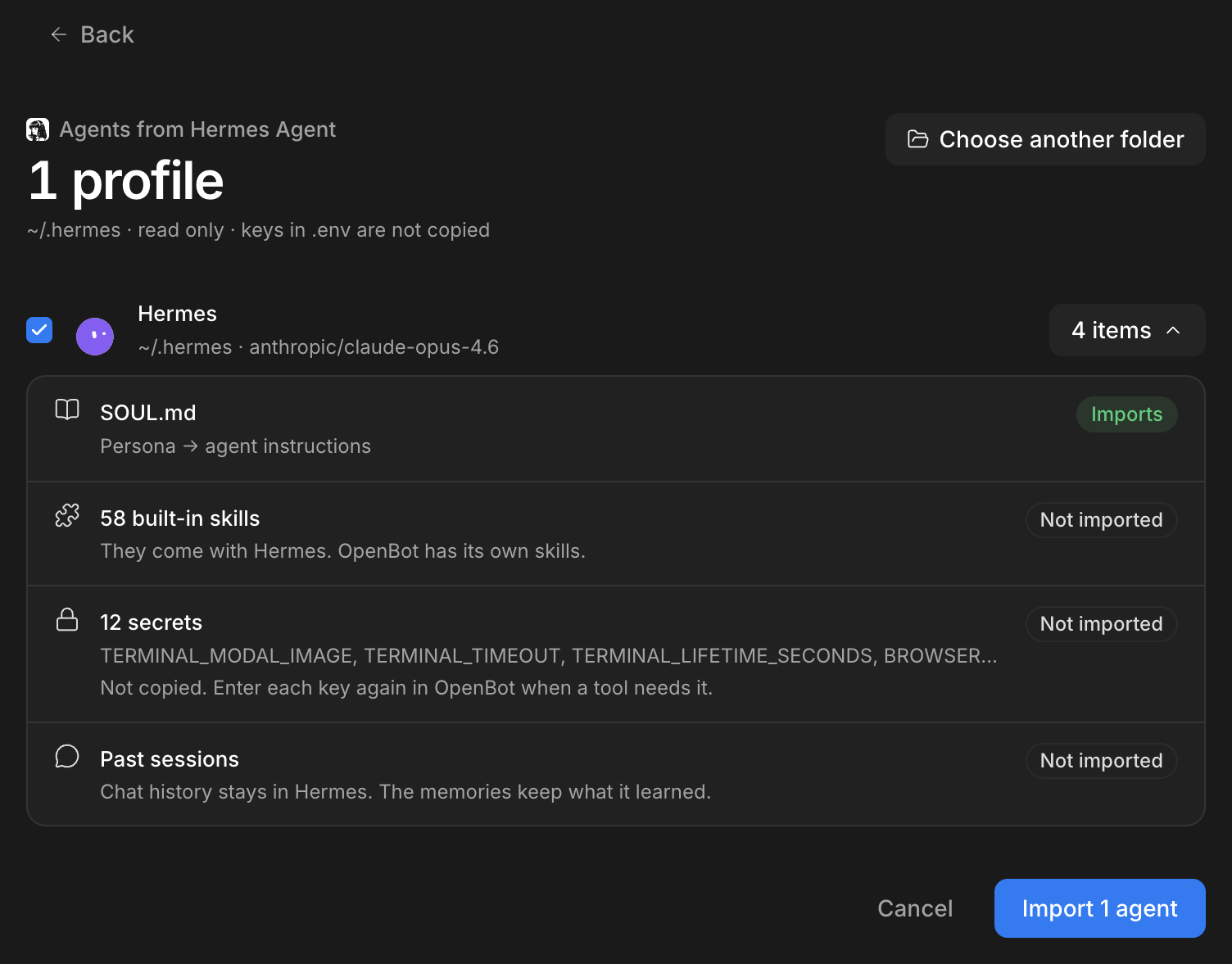Click Not imported badge for 12 secrets
The width and height of the screenshot is (1232, 964).
click(1102, 624)
